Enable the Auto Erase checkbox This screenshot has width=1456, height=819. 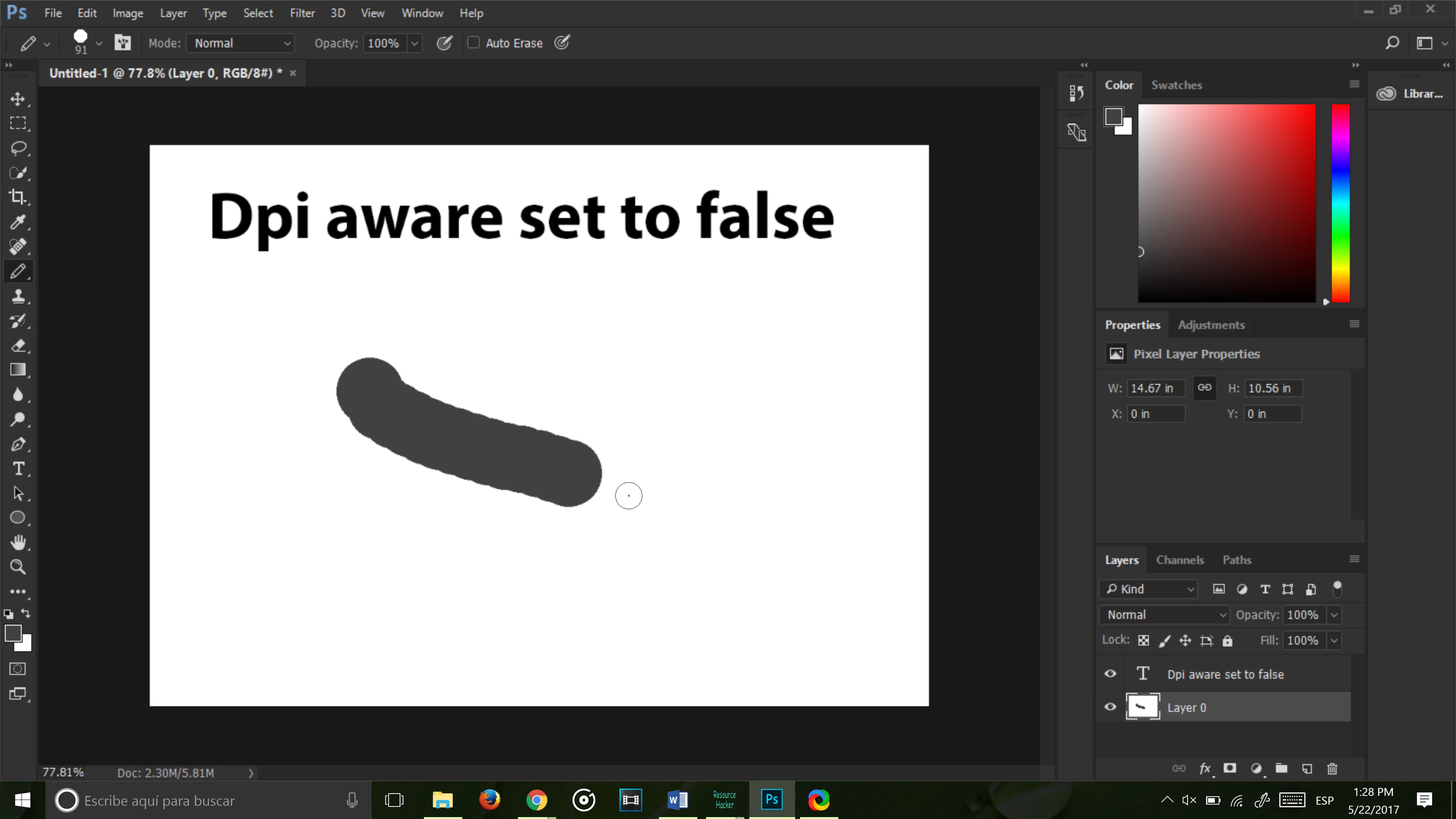pyautogui.click(x=473, y=43)
